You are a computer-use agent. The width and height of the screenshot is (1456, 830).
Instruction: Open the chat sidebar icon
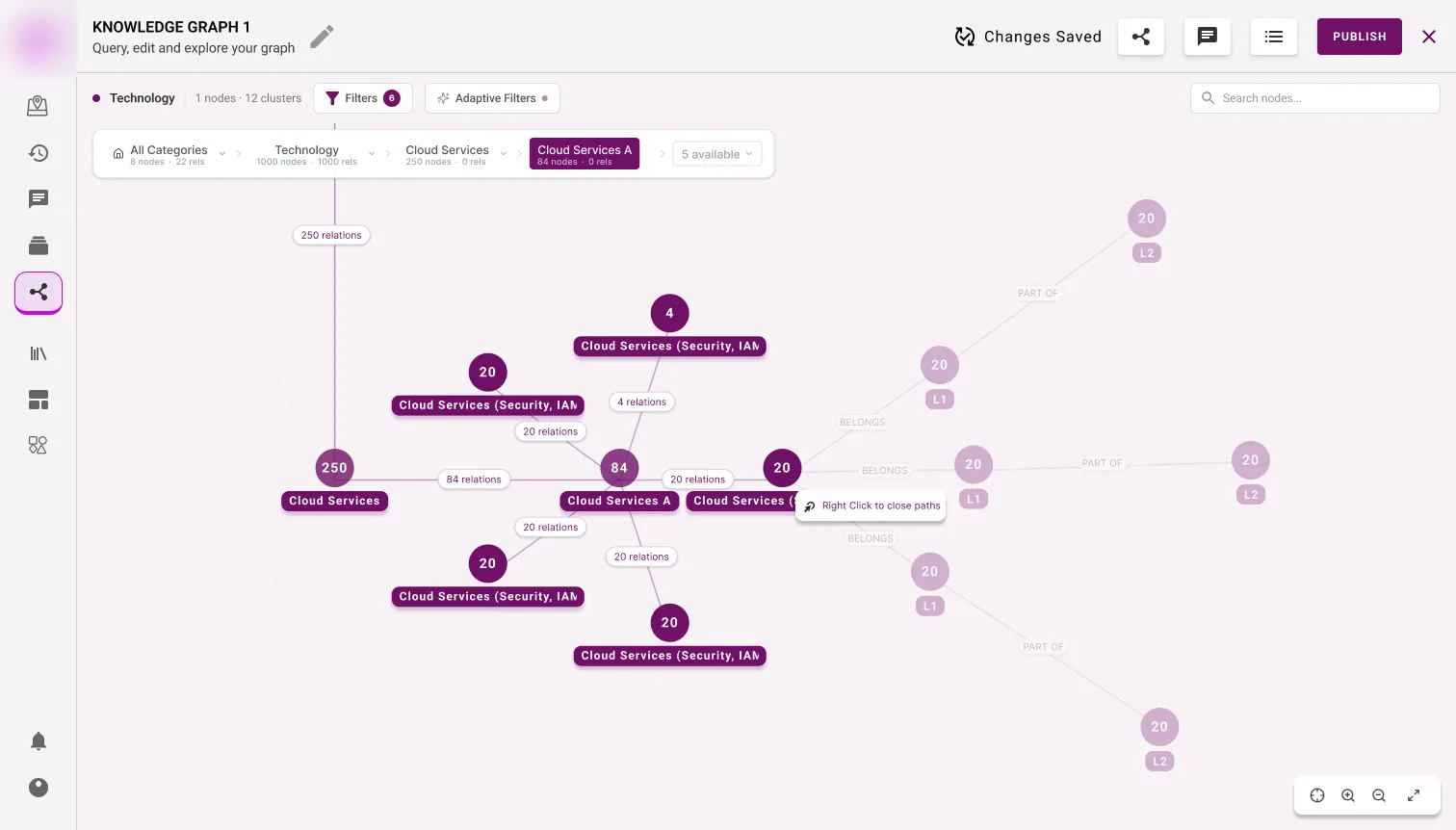tap(38, 199)
